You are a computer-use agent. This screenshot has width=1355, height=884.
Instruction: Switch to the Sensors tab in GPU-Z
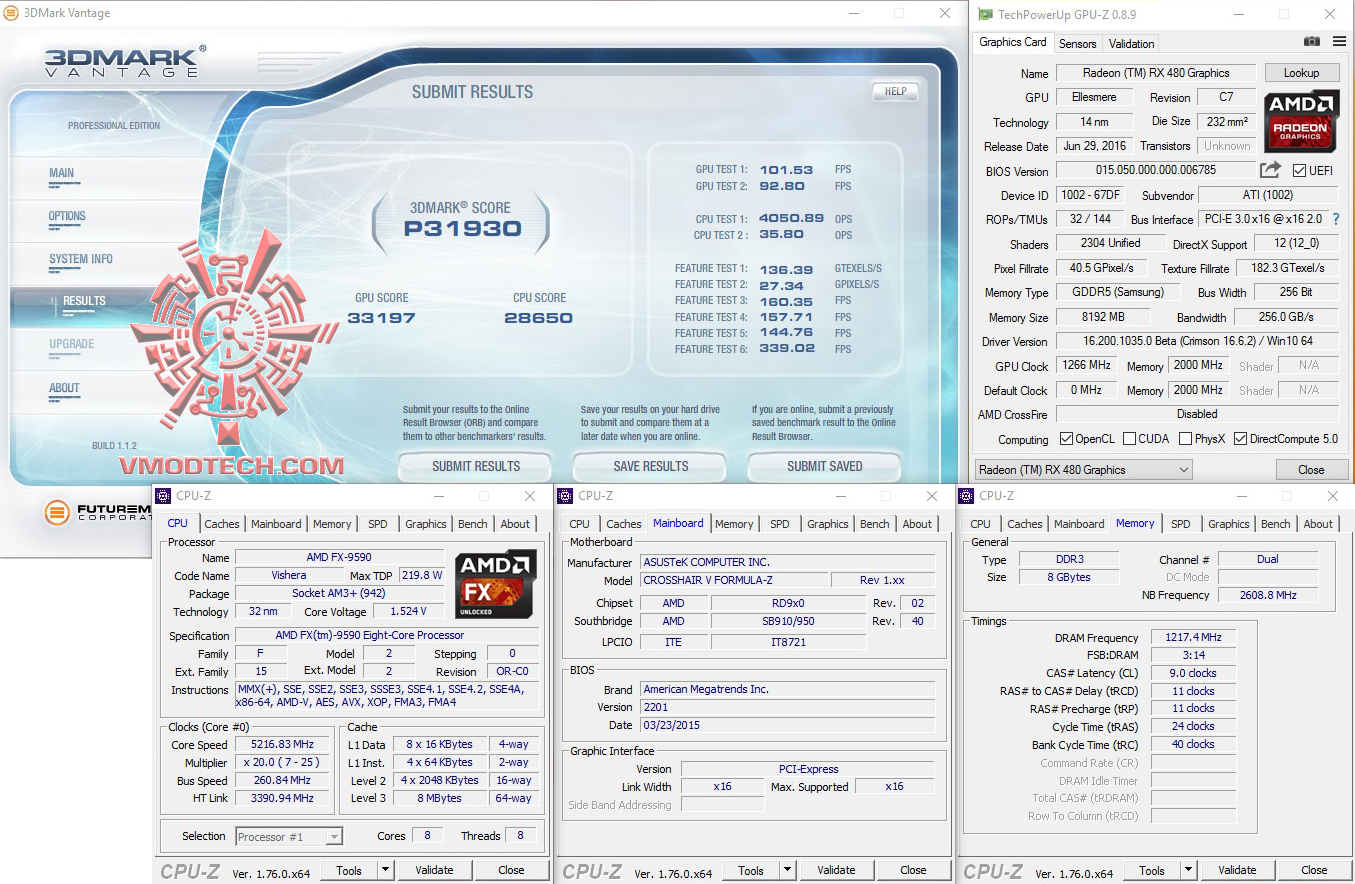(1077, 43)
